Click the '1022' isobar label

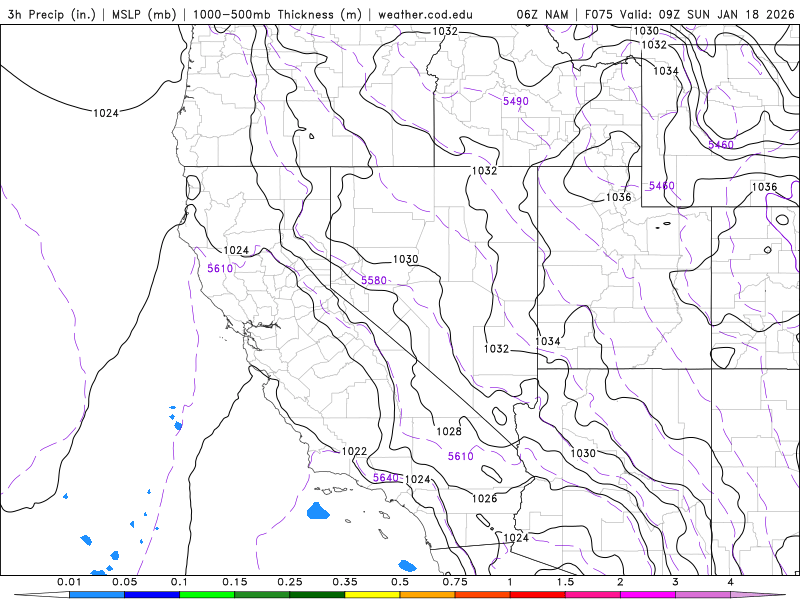pyautogui.click(x=354, y=451)
